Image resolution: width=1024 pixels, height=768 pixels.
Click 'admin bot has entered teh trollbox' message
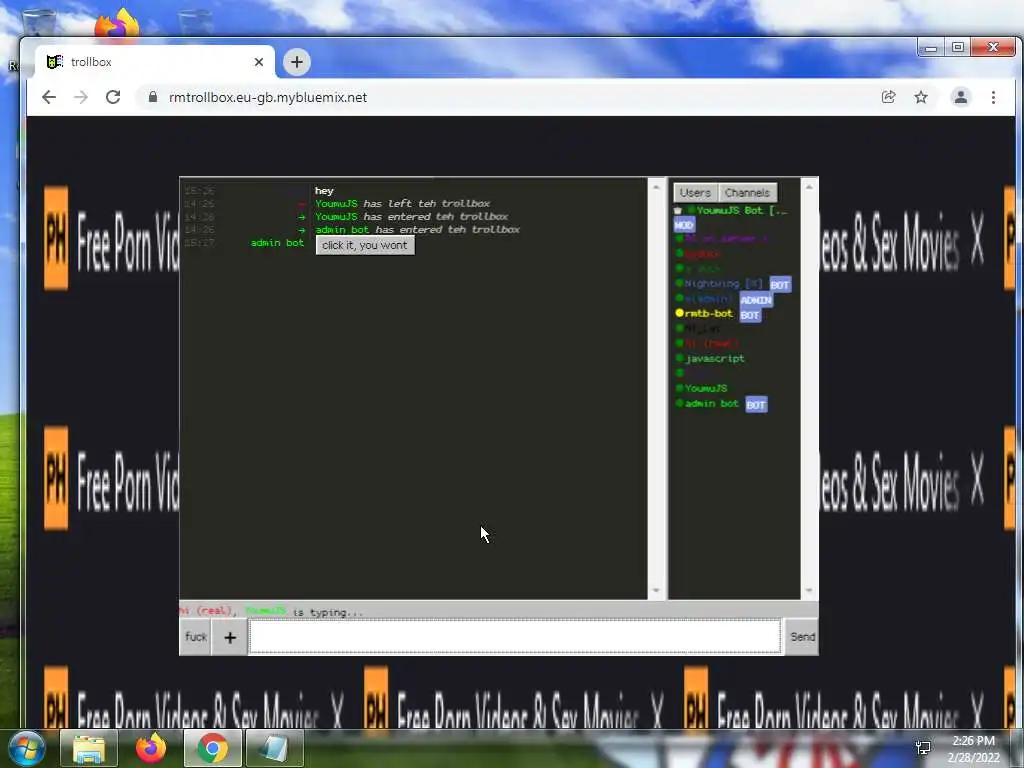pyautogui.click(x=417, y=230)
